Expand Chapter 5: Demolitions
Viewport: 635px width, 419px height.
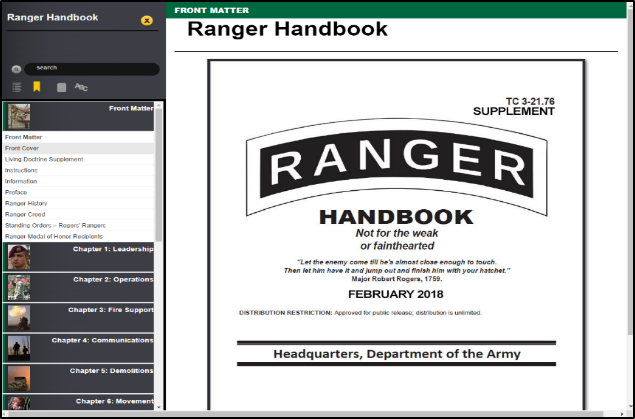[79, 379]
